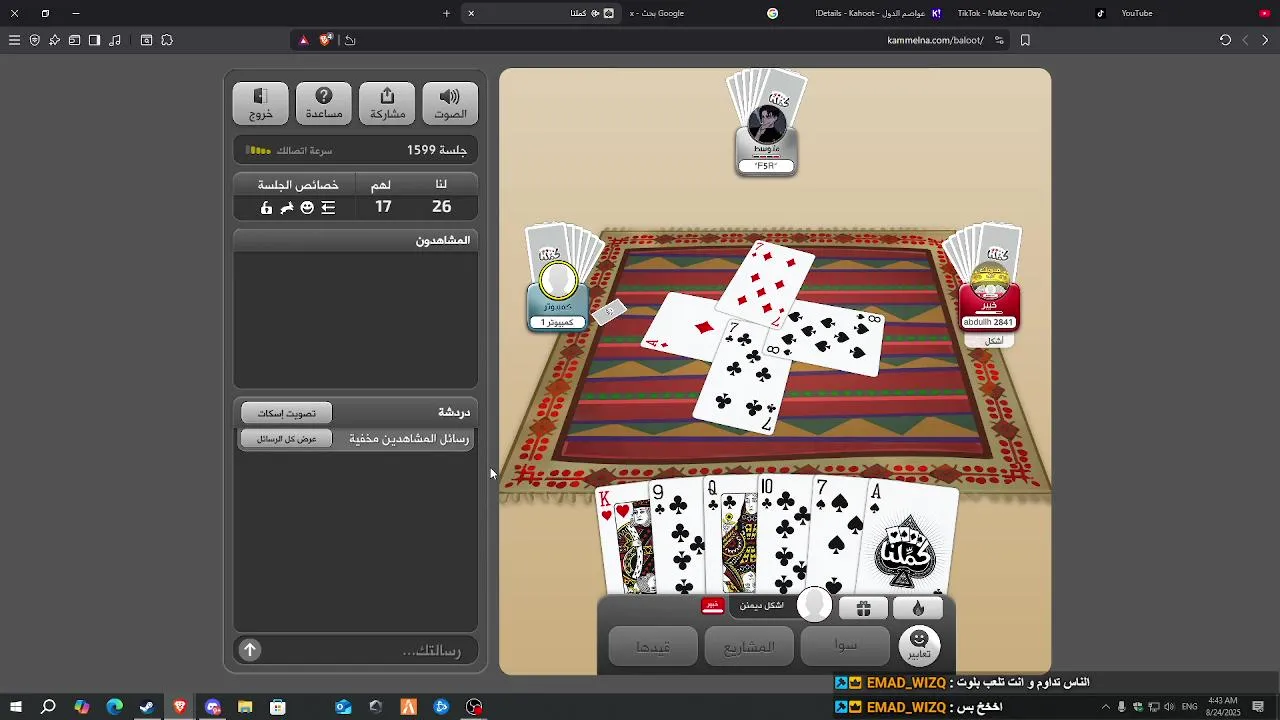This screenshot has width=1280, height=720.
Task: Click the top player's avatar
Action: click(767, 126)
